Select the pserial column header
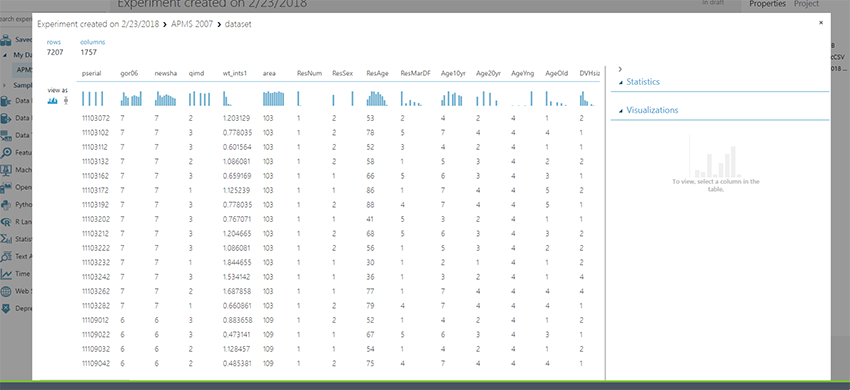Viewport: 850px width, 390px height. click(91, 73)
